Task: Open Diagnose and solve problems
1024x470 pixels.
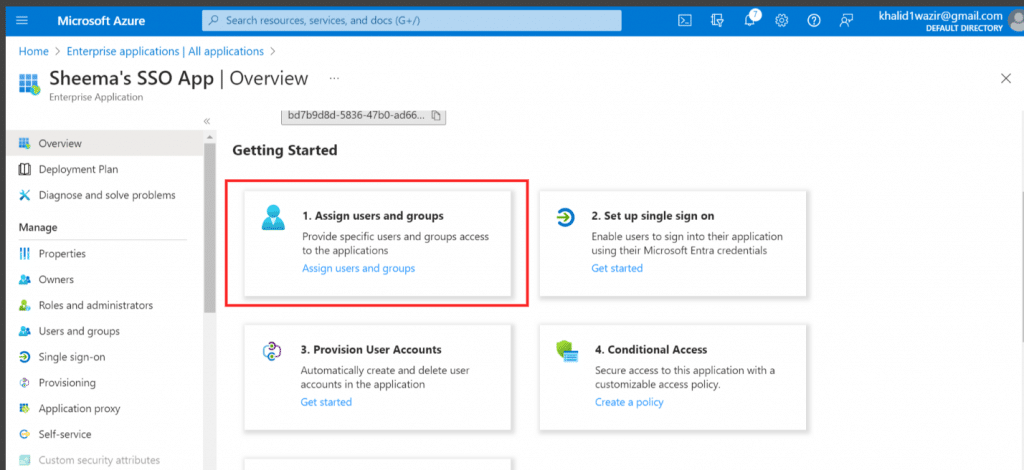Action: tap(105, 195)
